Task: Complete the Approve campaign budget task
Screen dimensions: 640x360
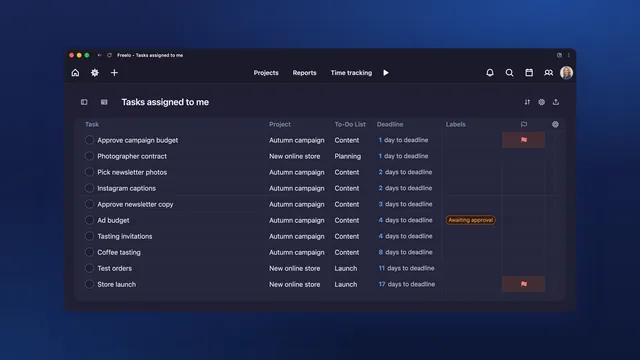Action: [x=89, y=140]
